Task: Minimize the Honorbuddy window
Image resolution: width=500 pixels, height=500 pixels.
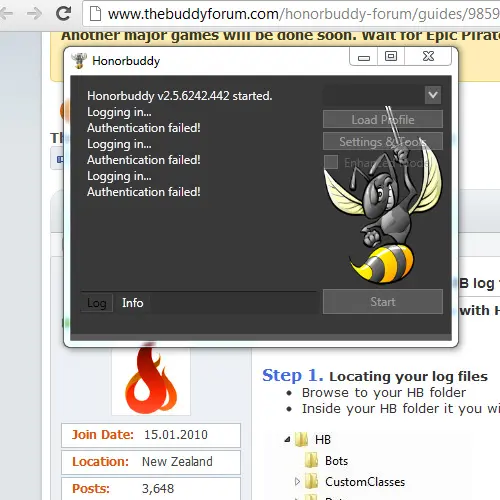Action: (364, 57)
